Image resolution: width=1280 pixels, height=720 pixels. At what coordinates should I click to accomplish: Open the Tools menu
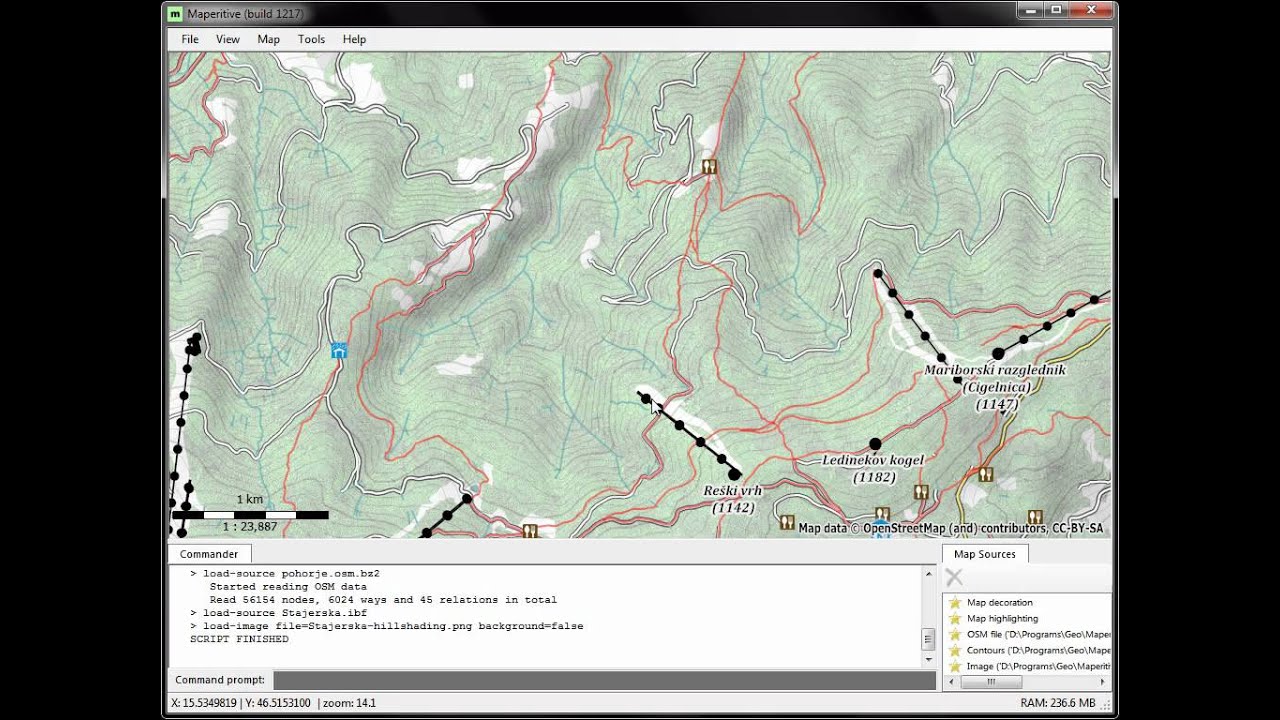coord(311,39)
